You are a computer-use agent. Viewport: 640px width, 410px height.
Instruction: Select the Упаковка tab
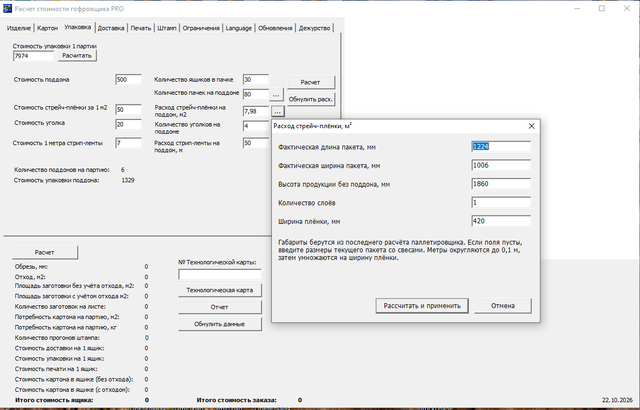78,27
